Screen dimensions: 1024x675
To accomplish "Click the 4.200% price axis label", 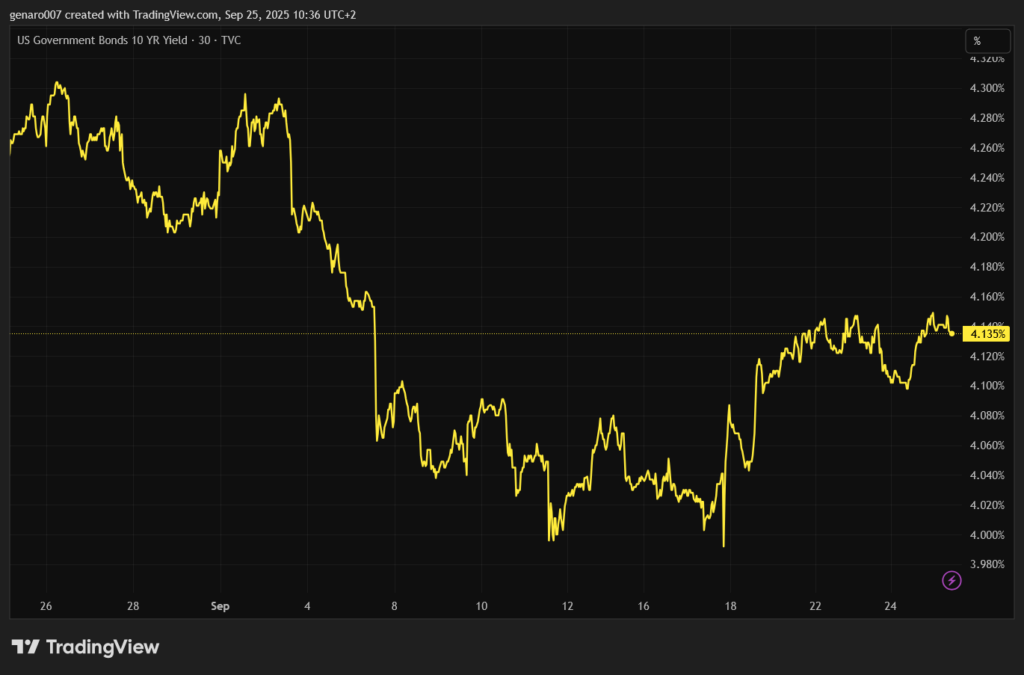I will (x=985, y=237).
